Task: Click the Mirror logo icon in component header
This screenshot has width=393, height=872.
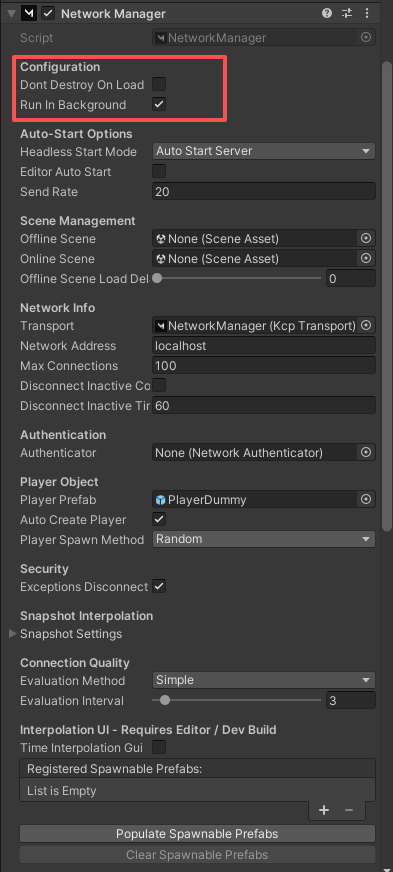Action: (29, 13)
